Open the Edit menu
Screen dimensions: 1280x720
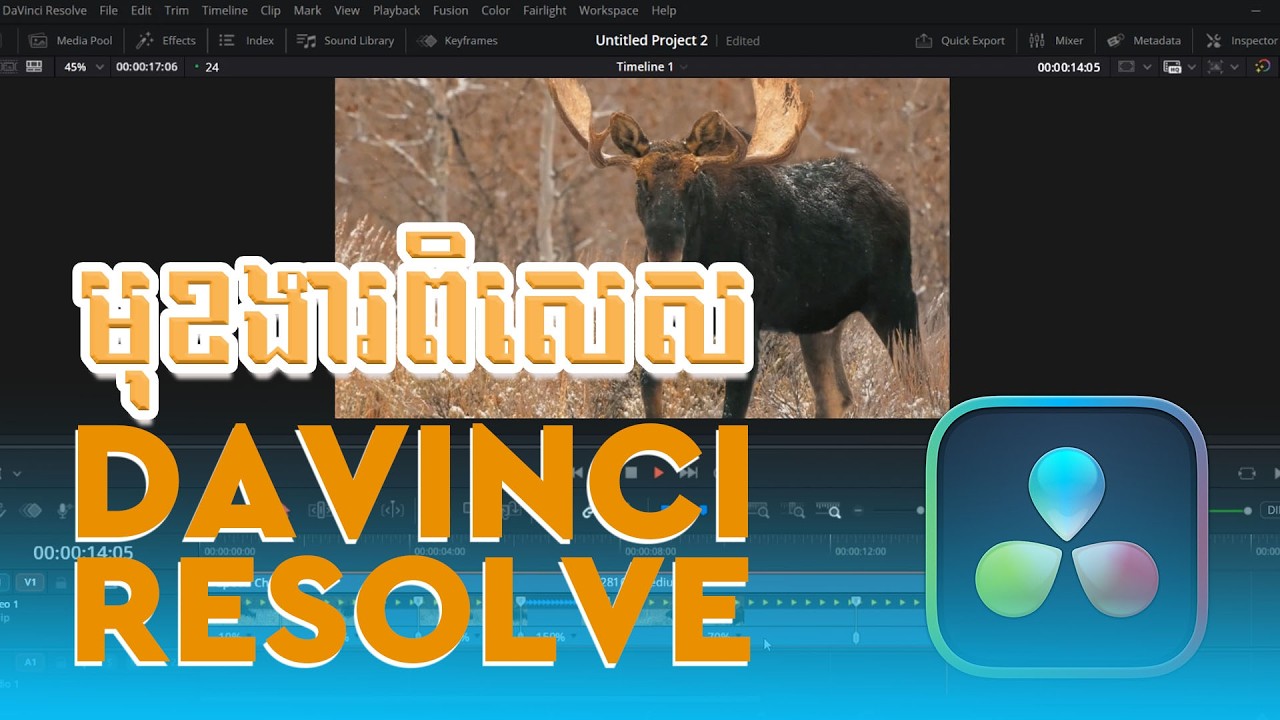[141, 10]
